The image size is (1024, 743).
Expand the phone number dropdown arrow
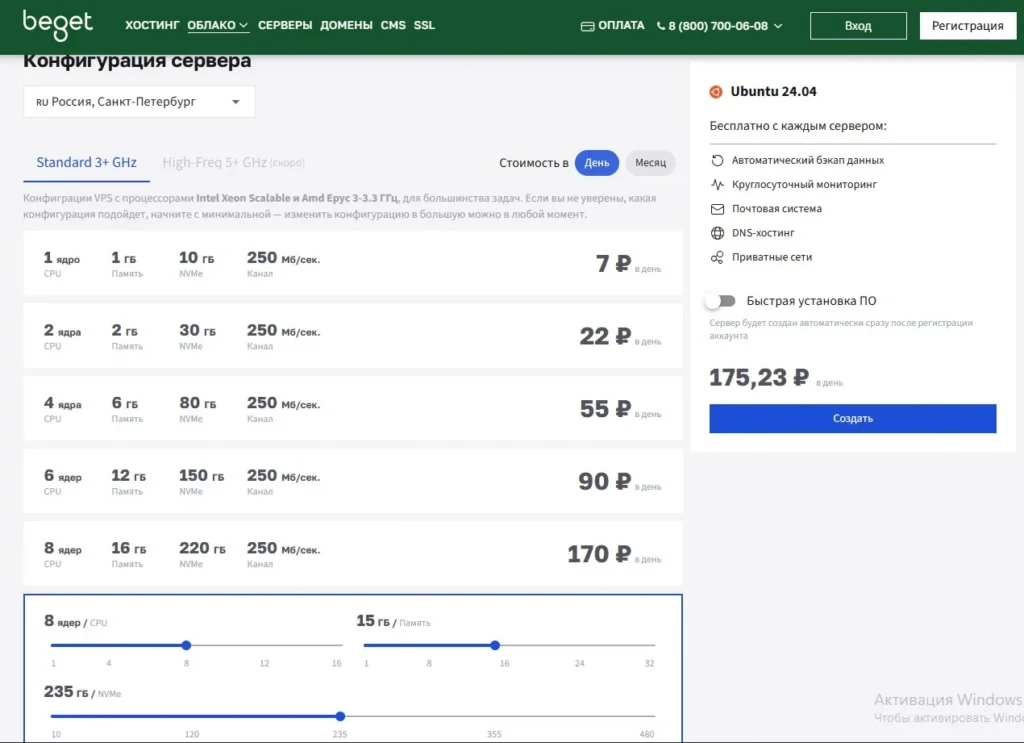778,26
